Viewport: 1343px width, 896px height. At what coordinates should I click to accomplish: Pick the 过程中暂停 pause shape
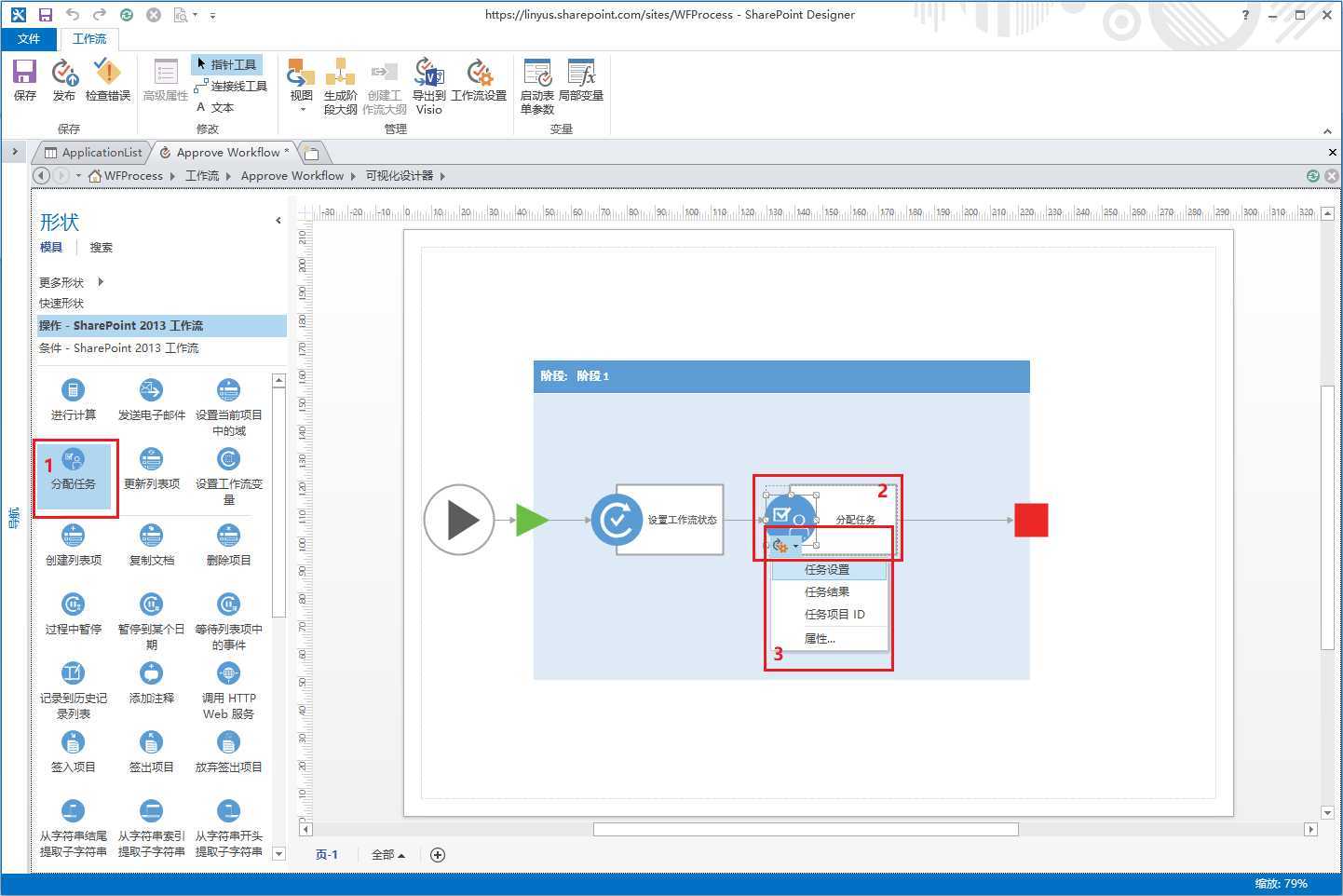[x=73, y=614]
